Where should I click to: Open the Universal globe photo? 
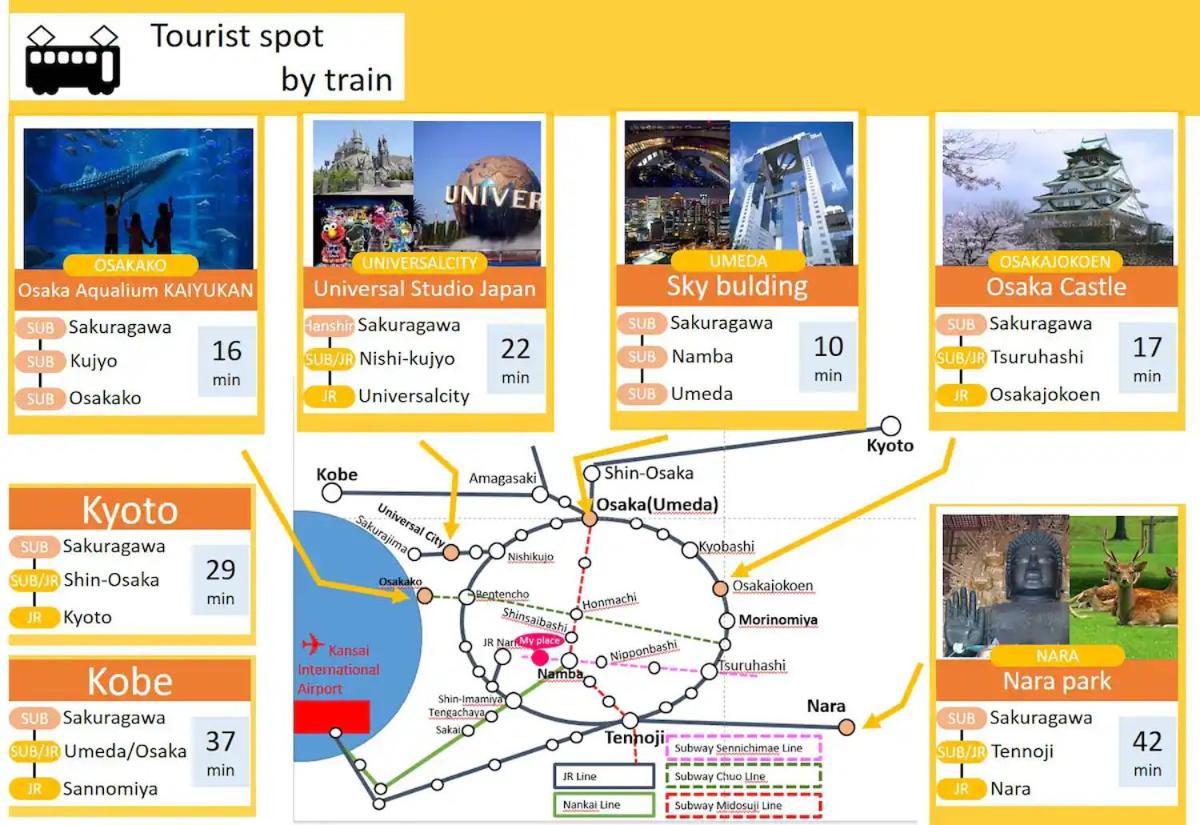coord(478,193)
